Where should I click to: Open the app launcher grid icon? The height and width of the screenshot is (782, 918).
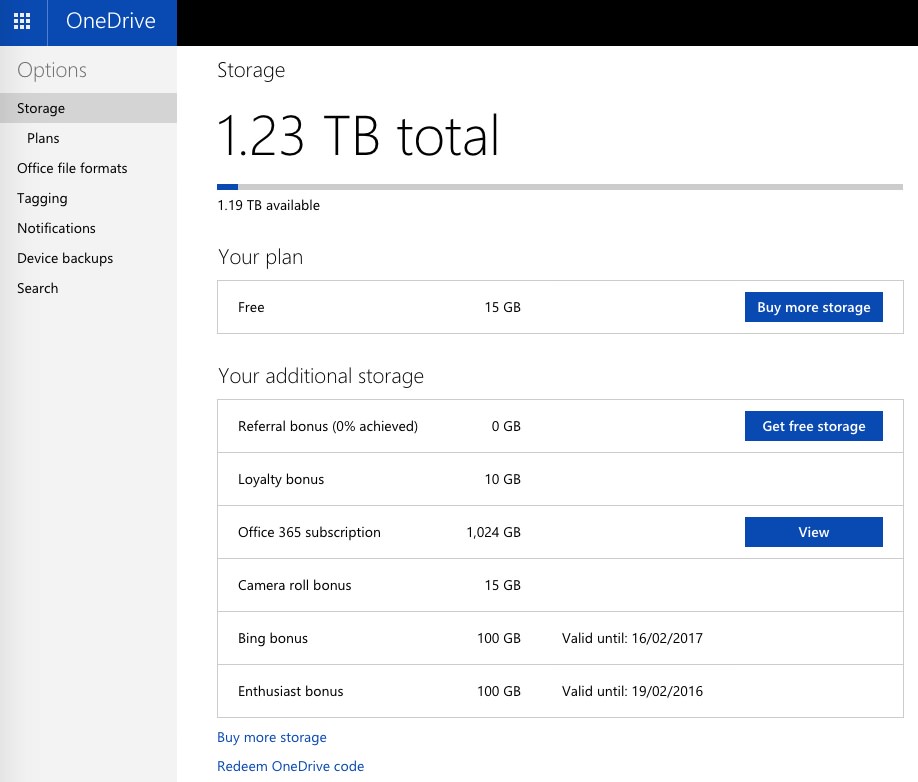tap(22, 21)
